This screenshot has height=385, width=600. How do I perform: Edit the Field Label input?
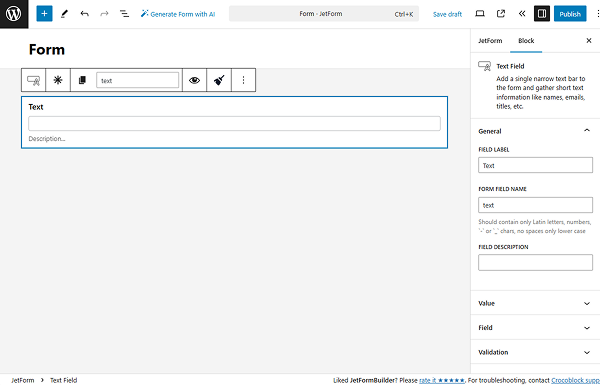pyautogui.click(x=535, y=165)
